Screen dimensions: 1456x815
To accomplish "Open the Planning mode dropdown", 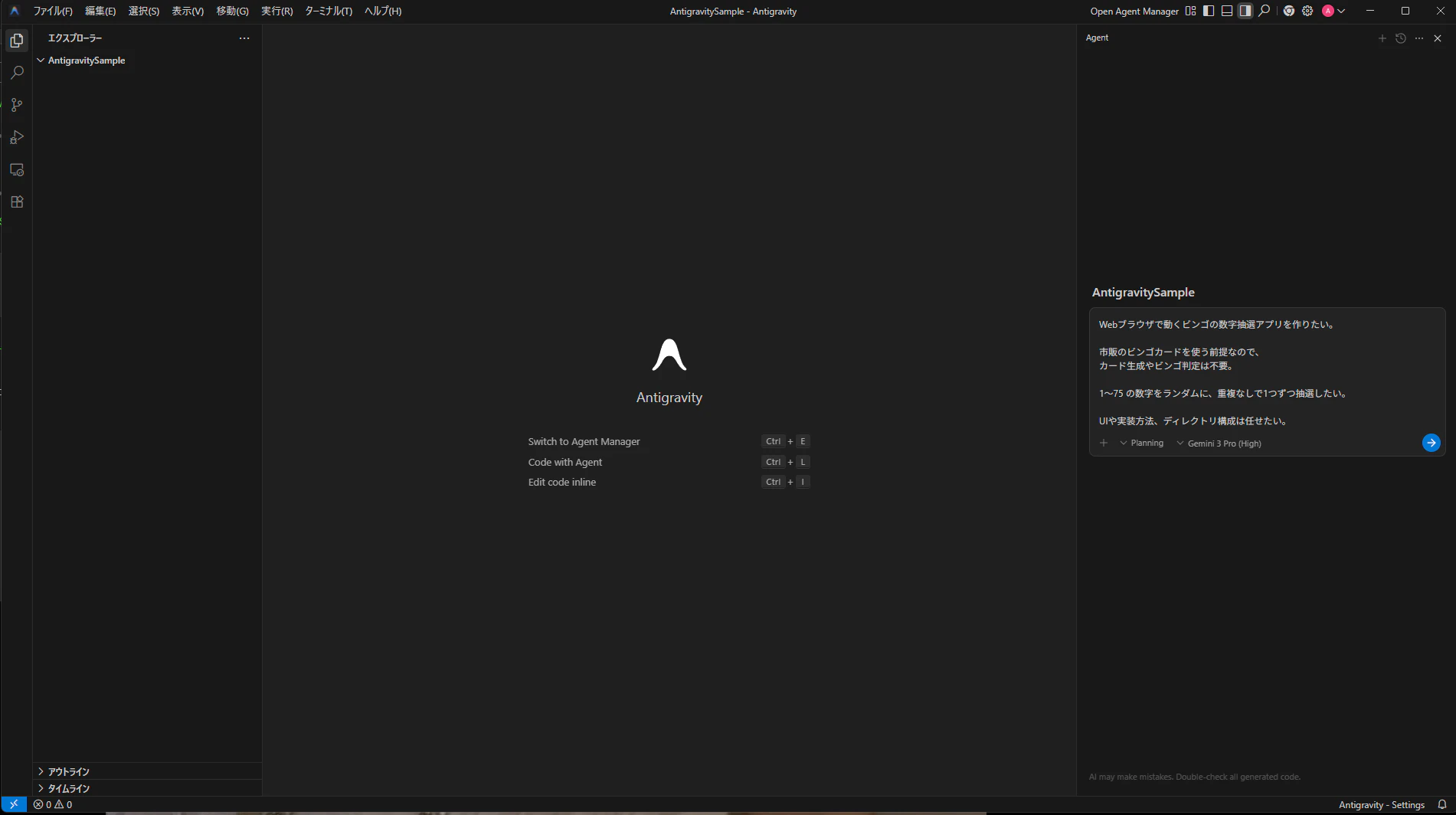I will coord(1141,443).
